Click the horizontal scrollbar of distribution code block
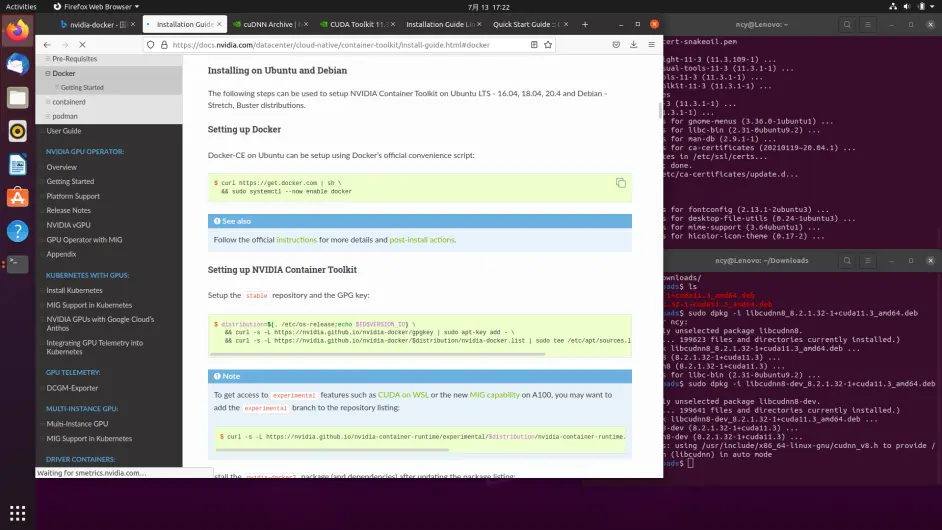942x530 pixels. point(377,354)
